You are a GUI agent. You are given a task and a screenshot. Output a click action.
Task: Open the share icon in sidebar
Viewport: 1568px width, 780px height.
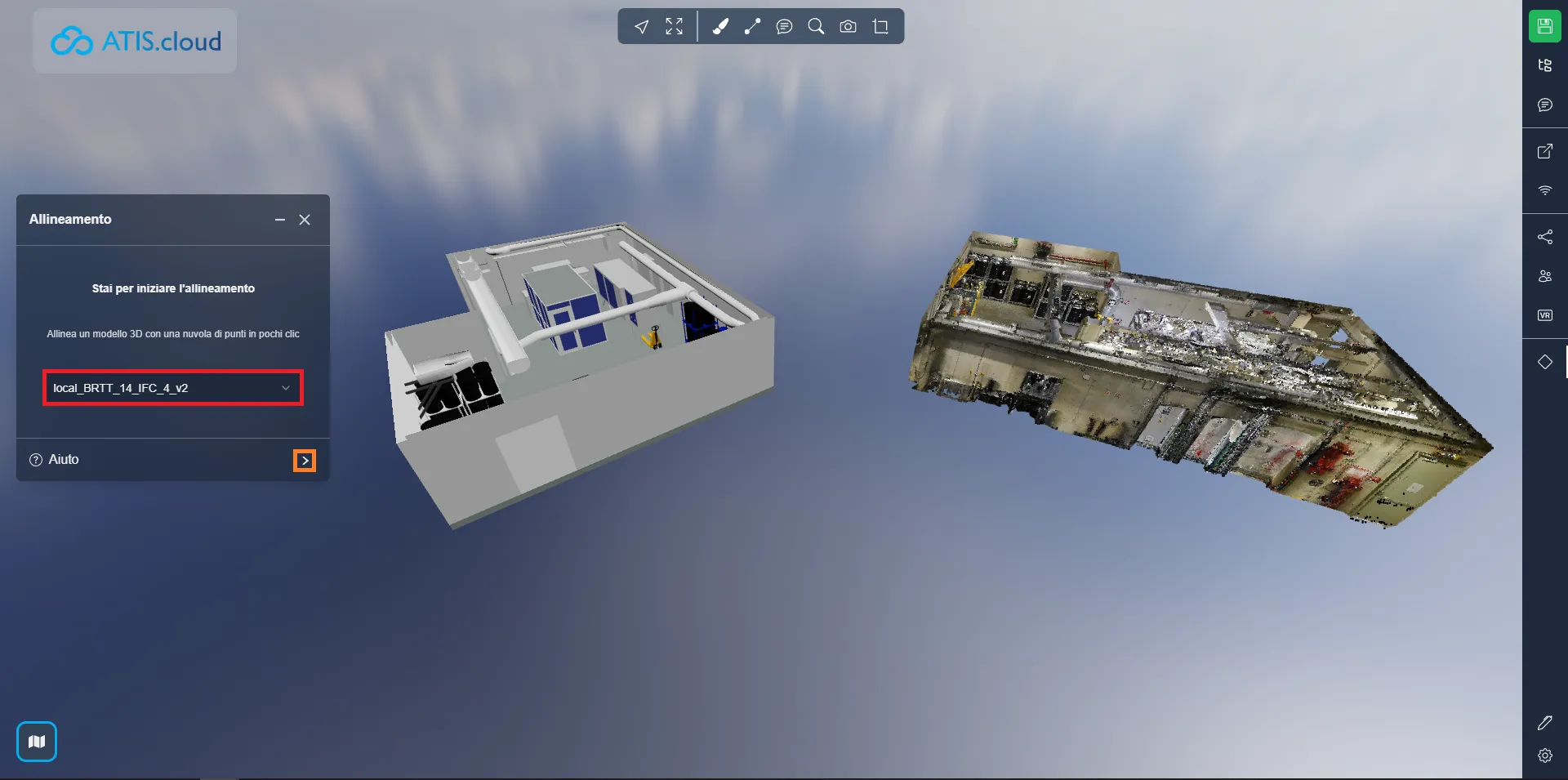1545,237
